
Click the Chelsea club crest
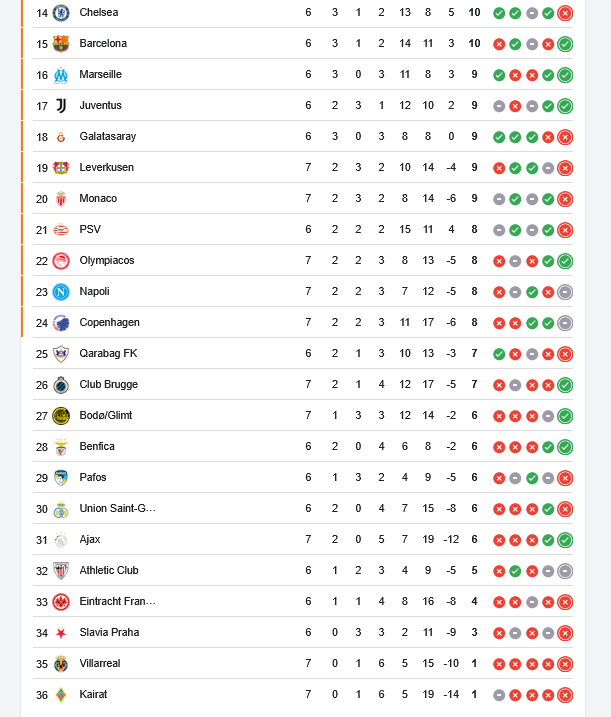(x=61, y=12)
